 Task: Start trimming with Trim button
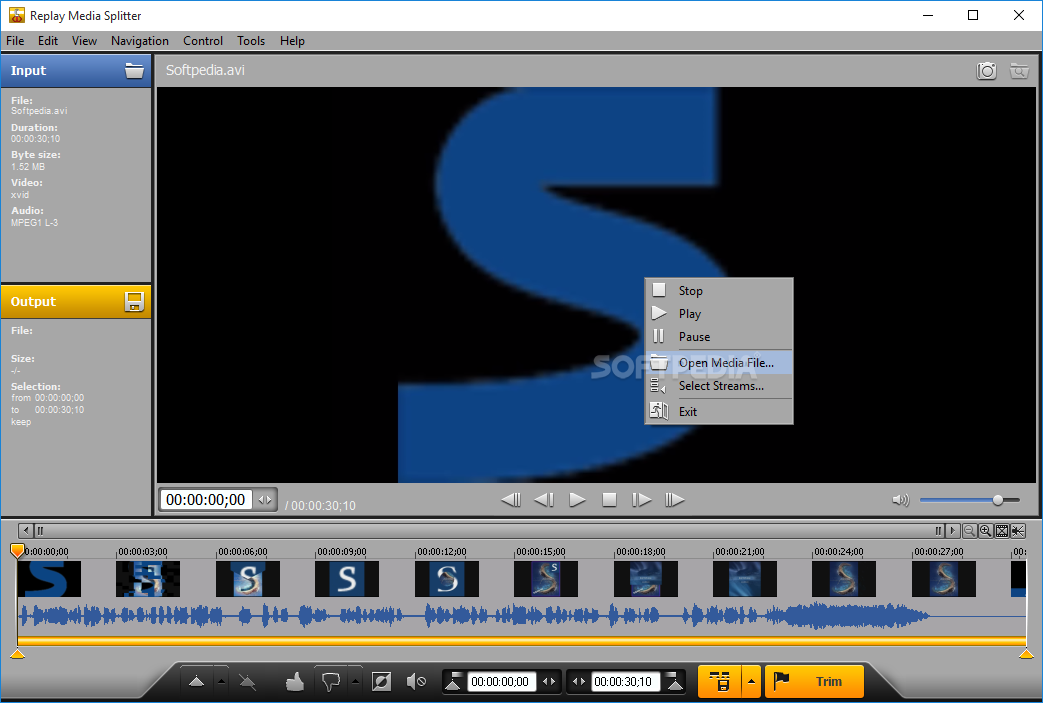814,681
